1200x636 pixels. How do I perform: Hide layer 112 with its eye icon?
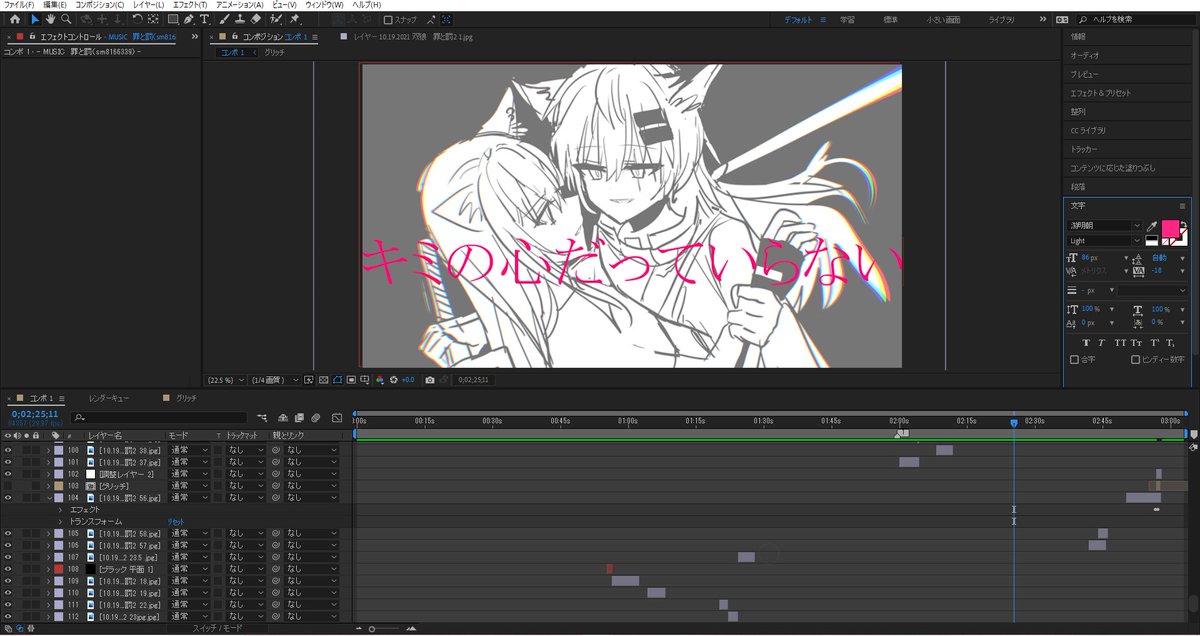8,616
